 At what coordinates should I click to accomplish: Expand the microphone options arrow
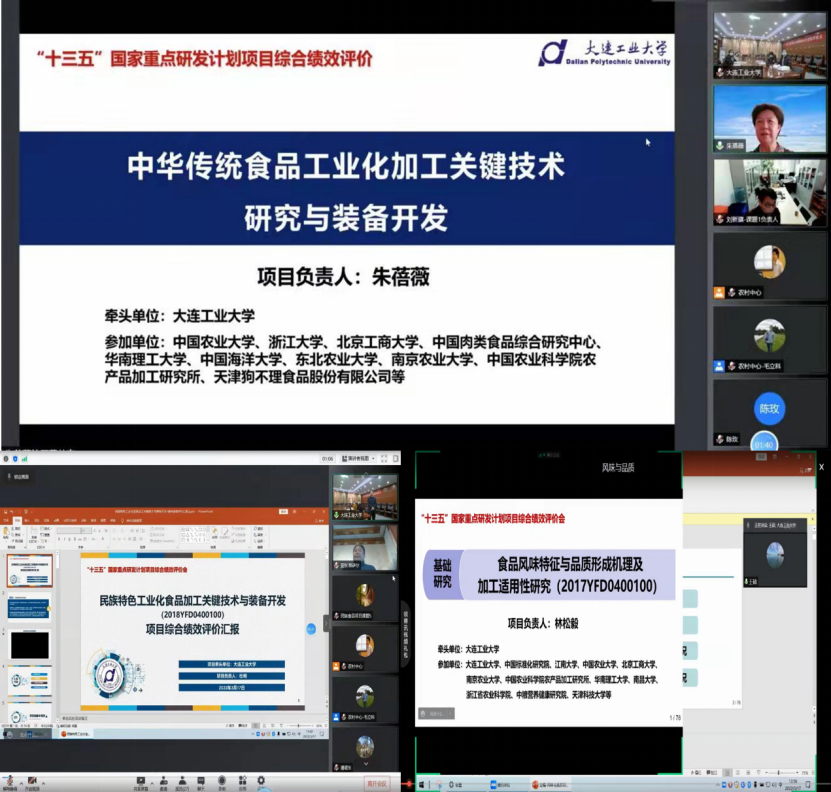click(19, 780)
